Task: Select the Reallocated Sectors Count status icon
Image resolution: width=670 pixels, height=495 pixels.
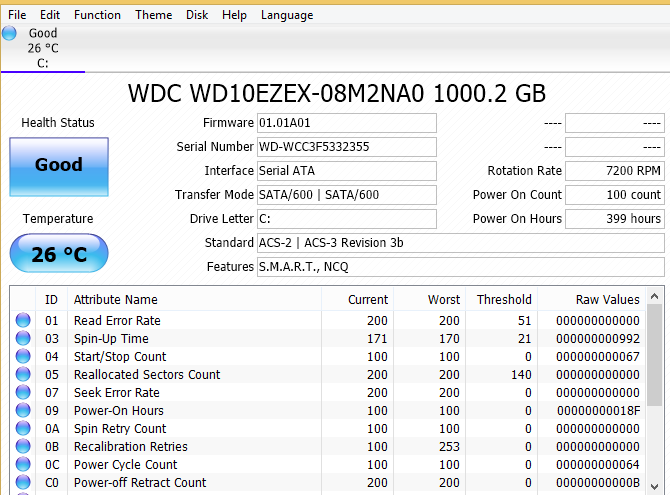Action: [22, 375]
